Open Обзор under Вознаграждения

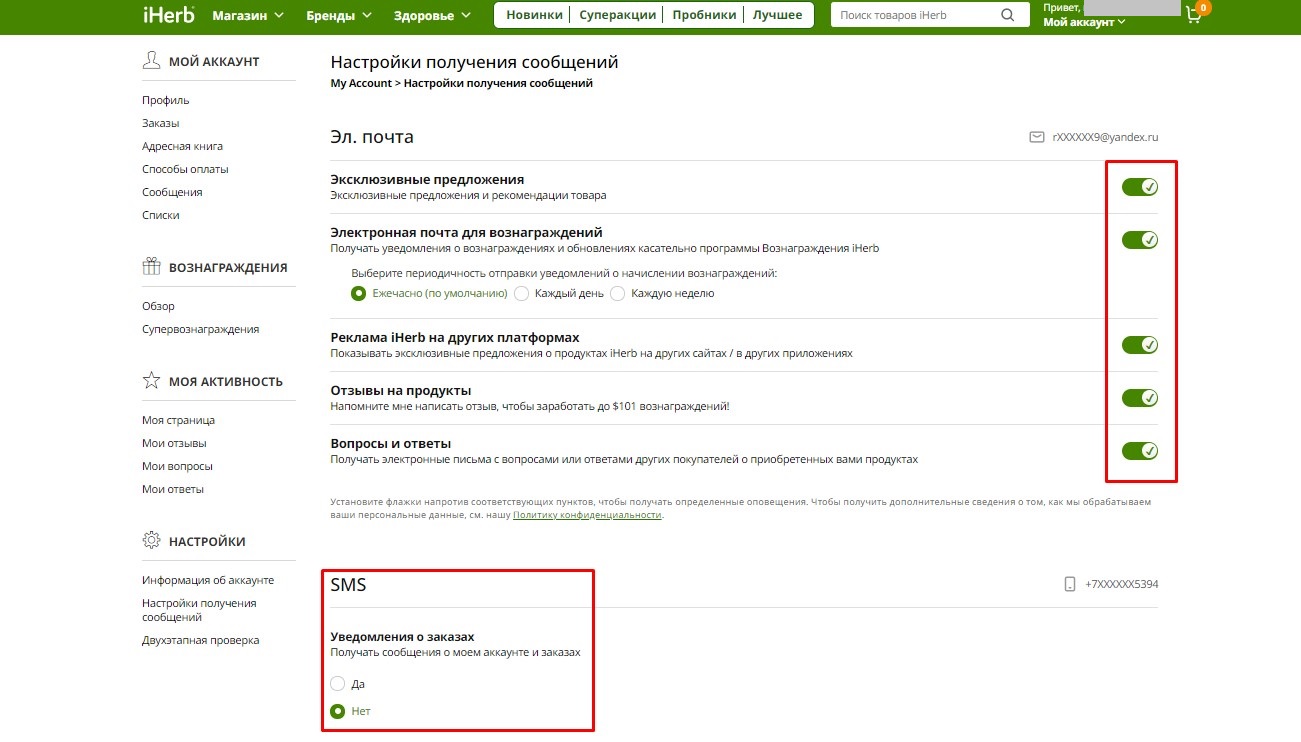click(158, 306)
